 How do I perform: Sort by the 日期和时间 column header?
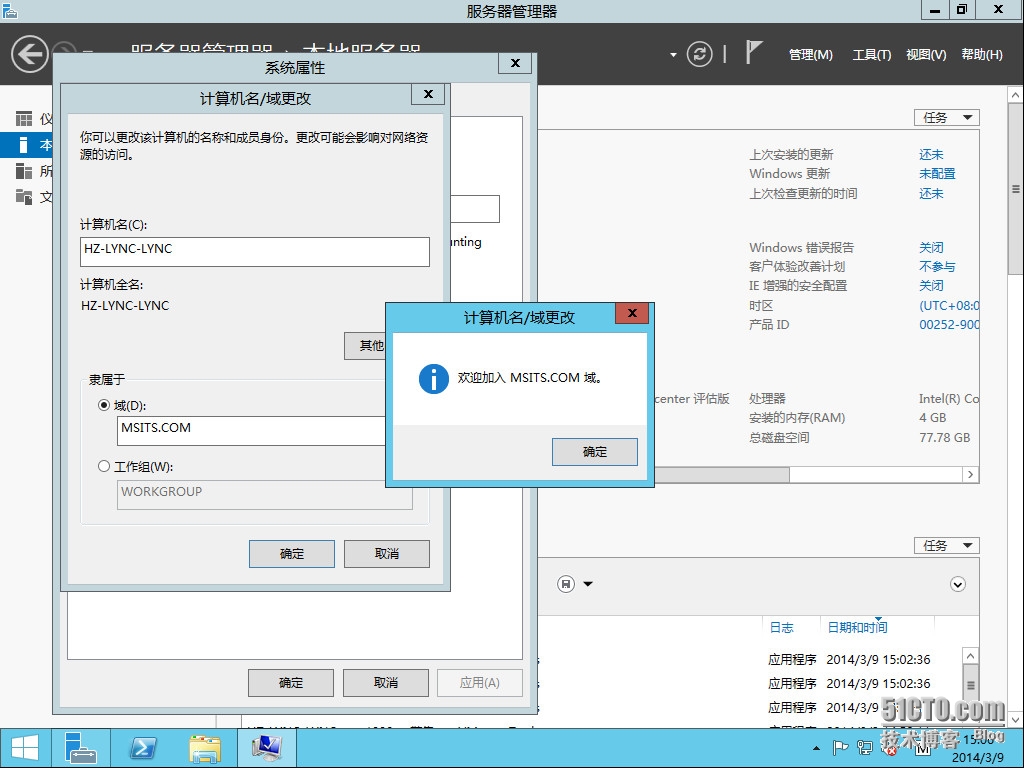(x=857, y=628)
